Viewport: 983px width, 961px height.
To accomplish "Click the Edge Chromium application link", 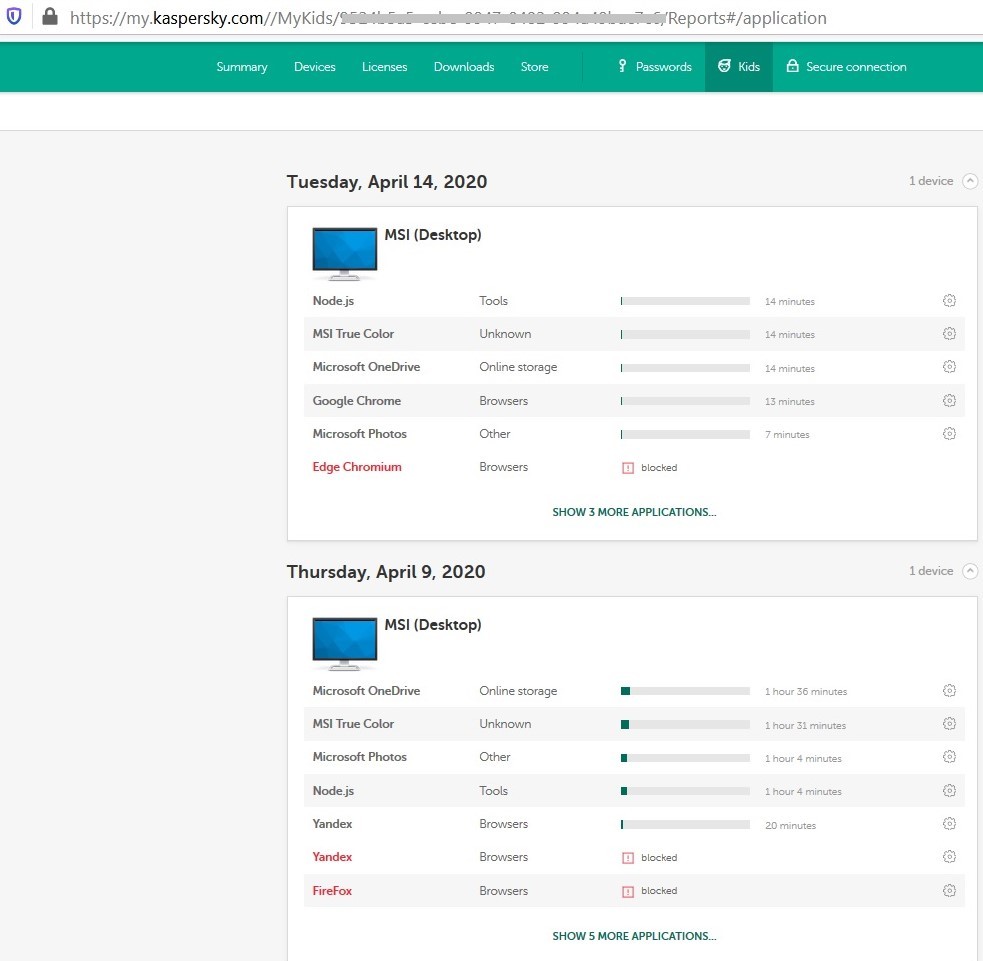I will pos(357,467).
